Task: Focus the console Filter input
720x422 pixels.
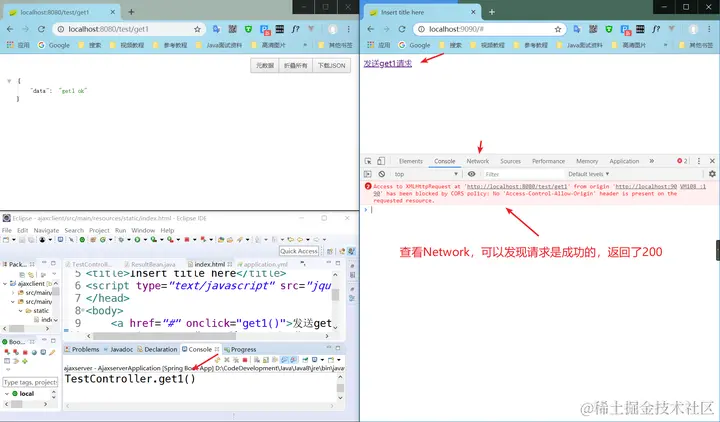Action: (523, 174)
